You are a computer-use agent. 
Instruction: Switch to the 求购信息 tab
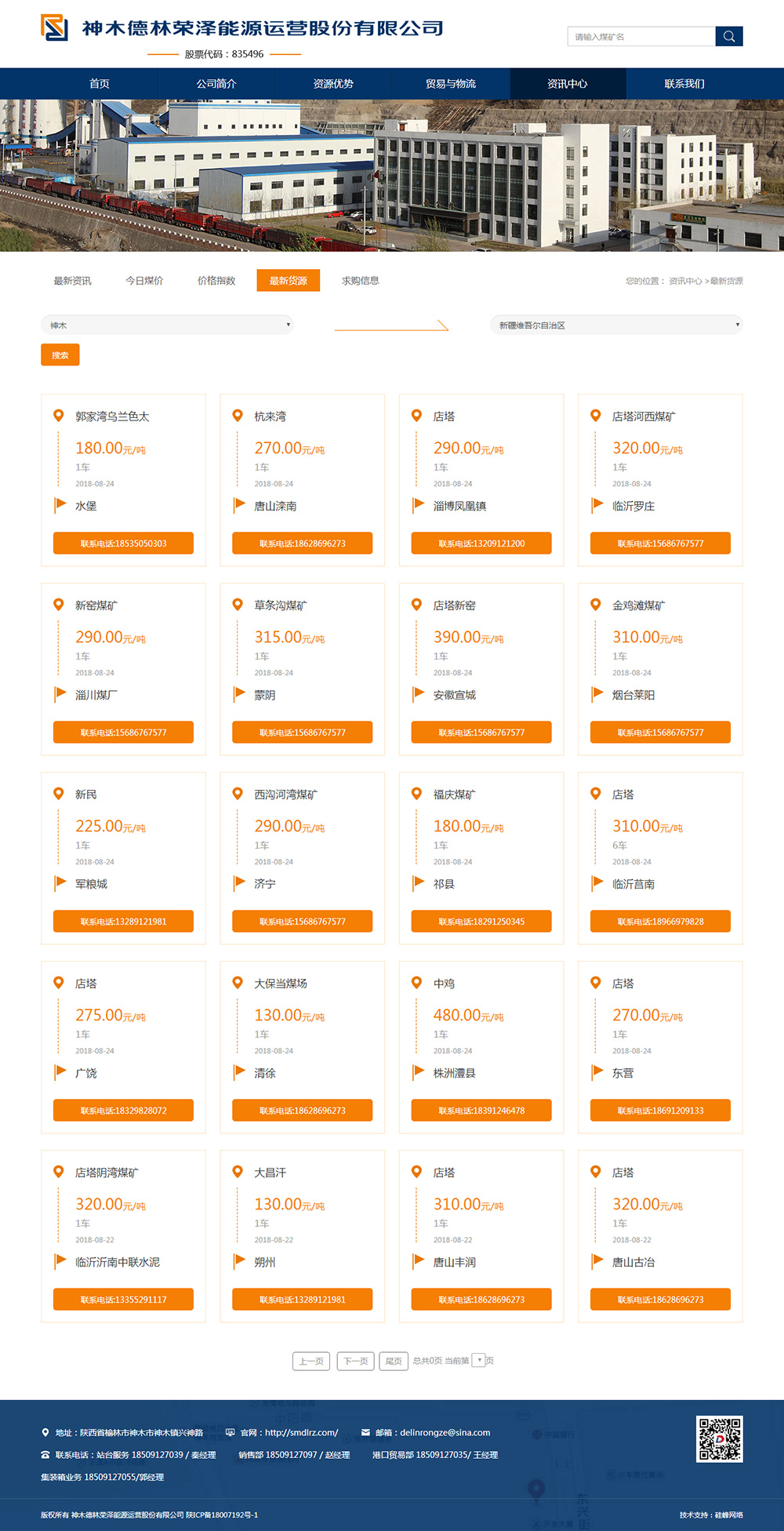pyautogui.click(x=360, y=281)
